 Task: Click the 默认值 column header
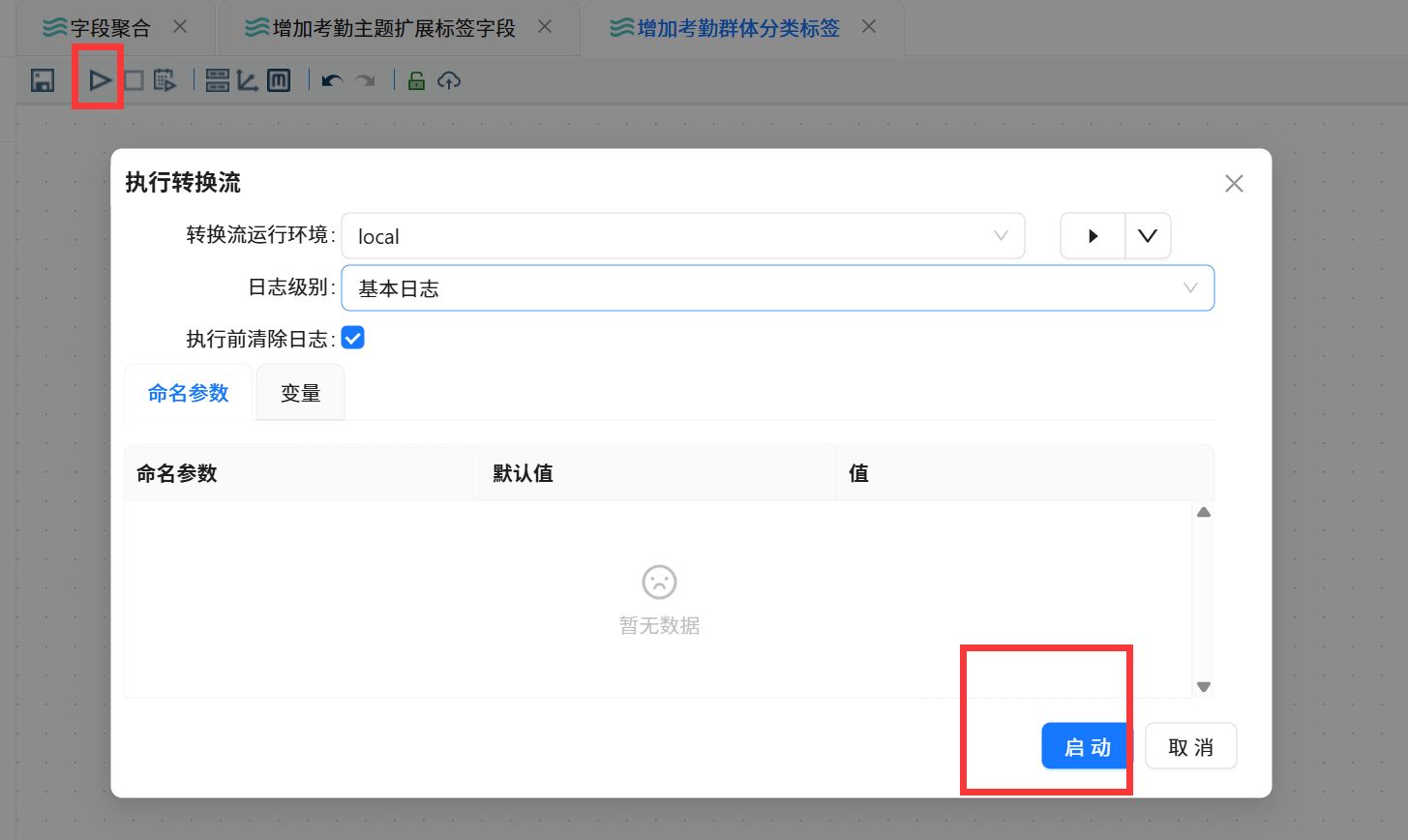(x=658, y=473)
